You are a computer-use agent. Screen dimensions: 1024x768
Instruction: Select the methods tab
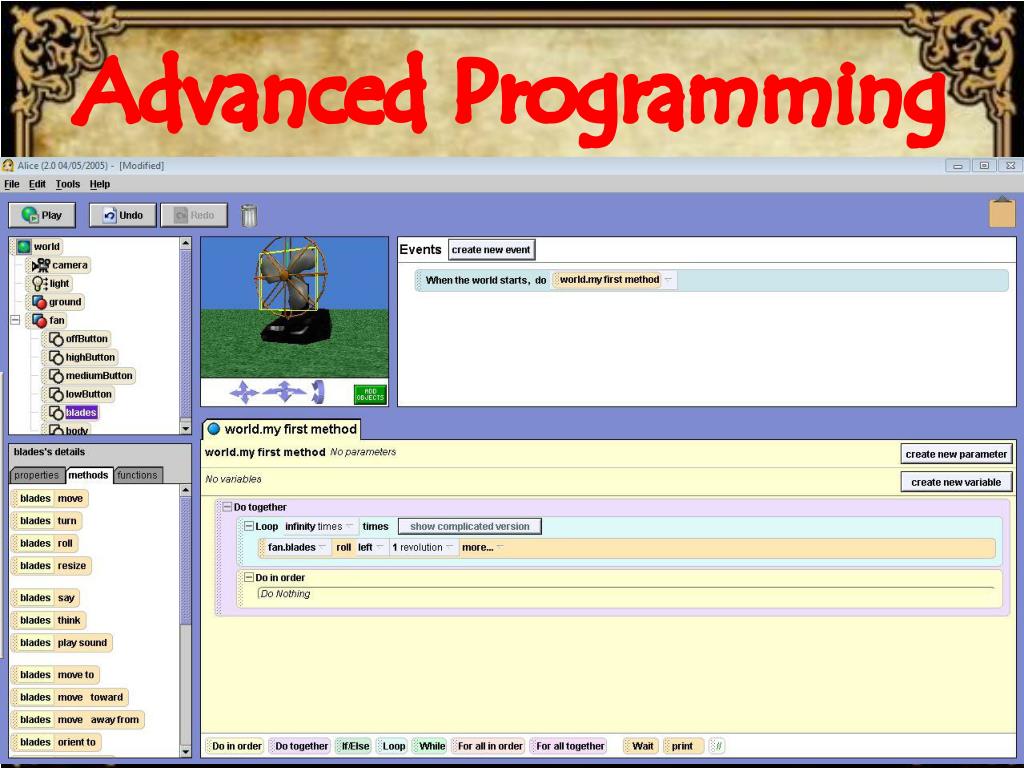pos(88,475)
